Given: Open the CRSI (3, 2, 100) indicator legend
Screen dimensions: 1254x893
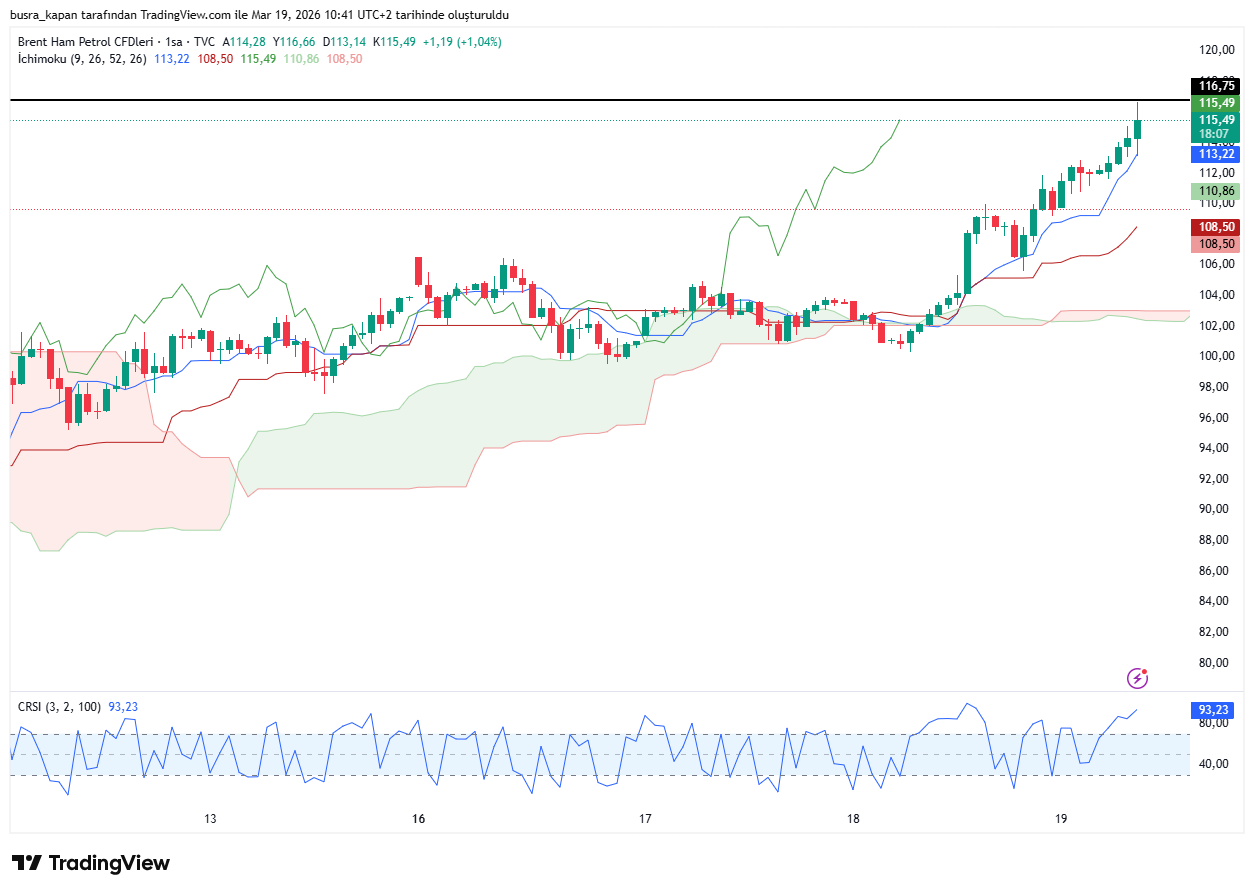Looking at the screenshot, I should [x=59, y=706].
